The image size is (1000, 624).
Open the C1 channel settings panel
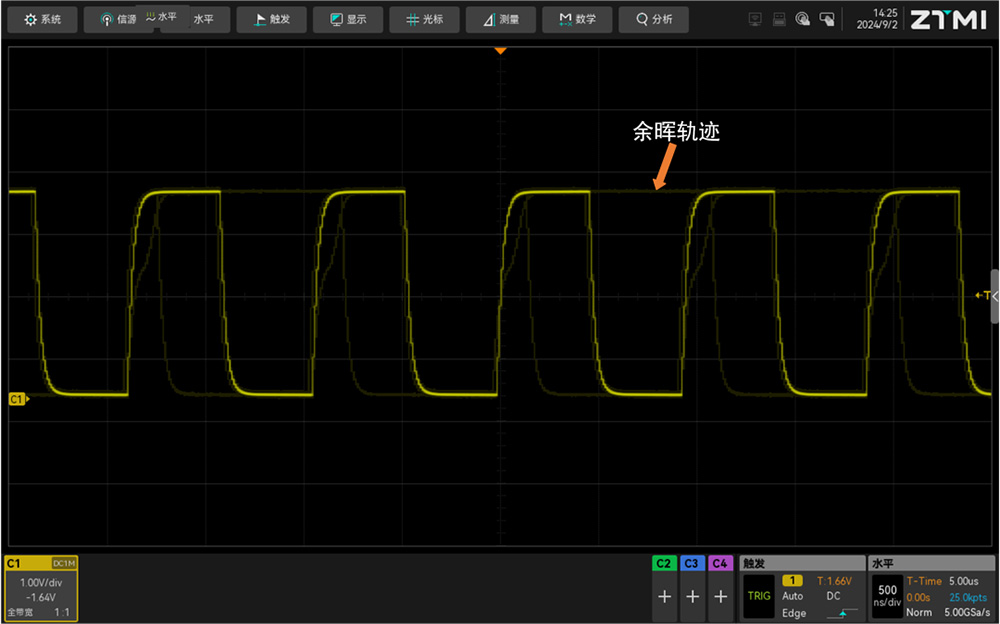41,589
